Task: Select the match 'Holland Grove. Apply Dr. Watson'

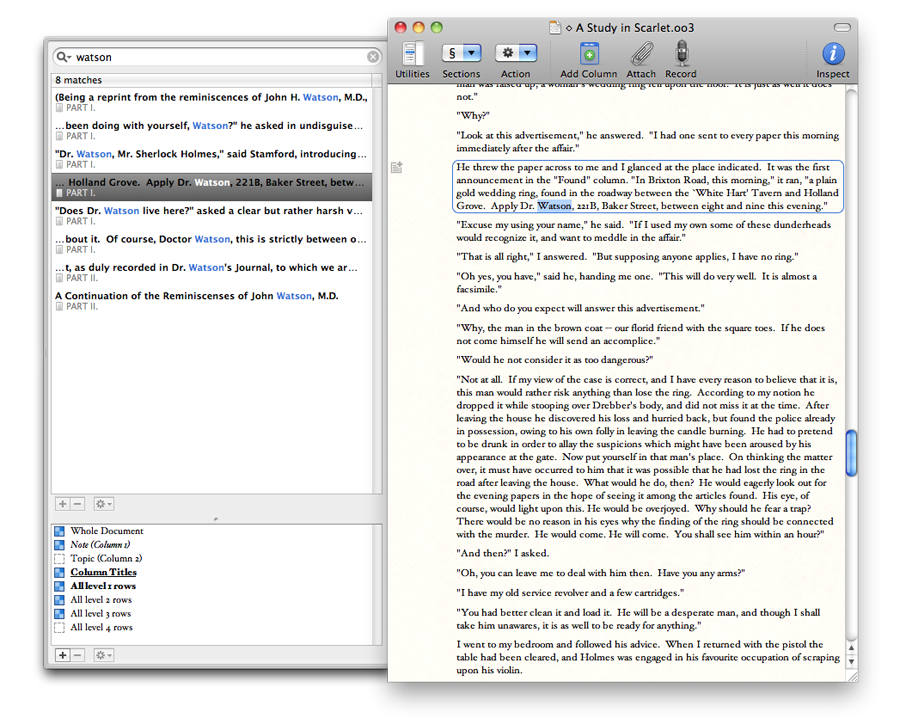Action: coord(212,187)
